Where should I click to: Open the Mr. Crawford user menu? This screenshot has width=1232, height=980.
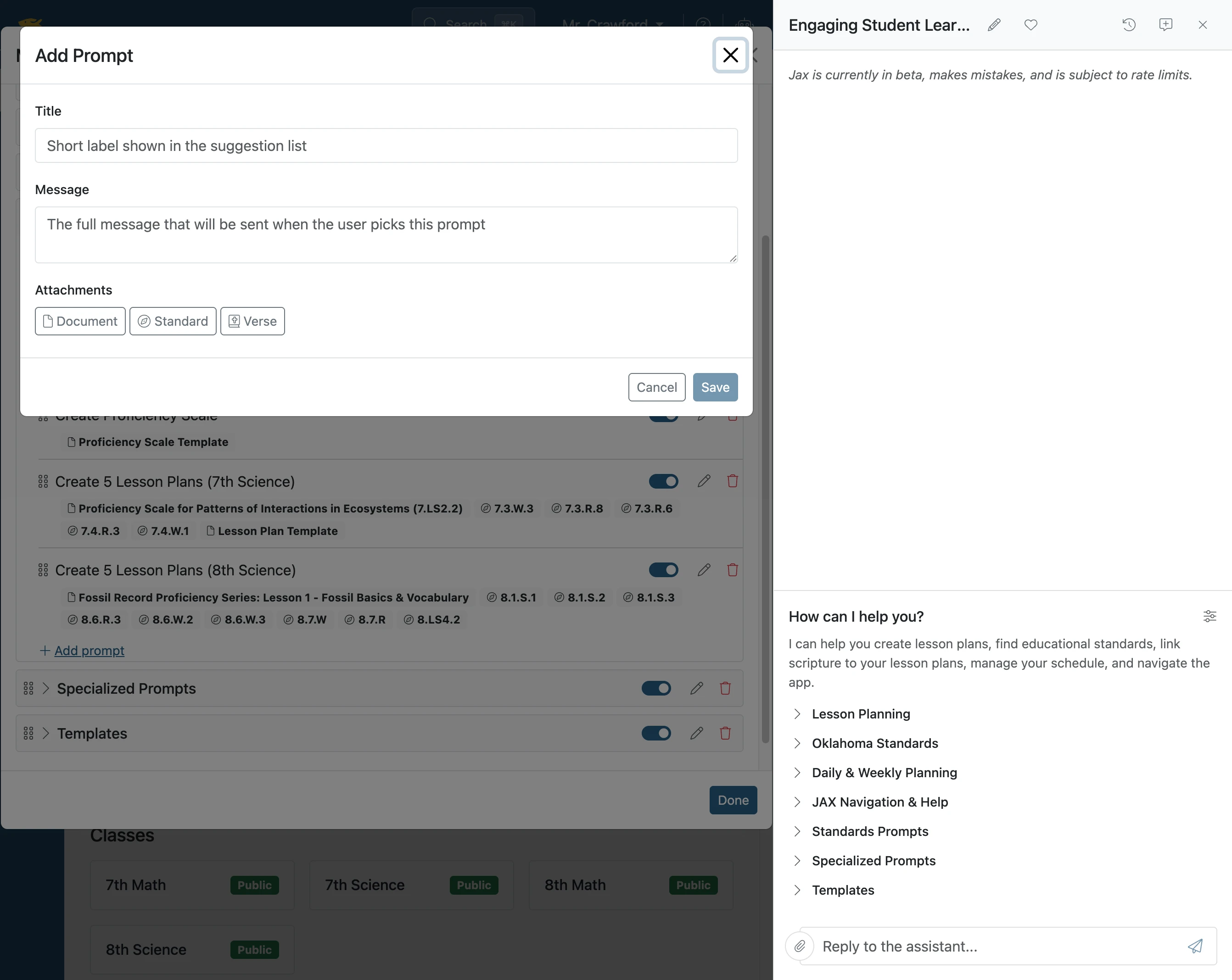613,24
